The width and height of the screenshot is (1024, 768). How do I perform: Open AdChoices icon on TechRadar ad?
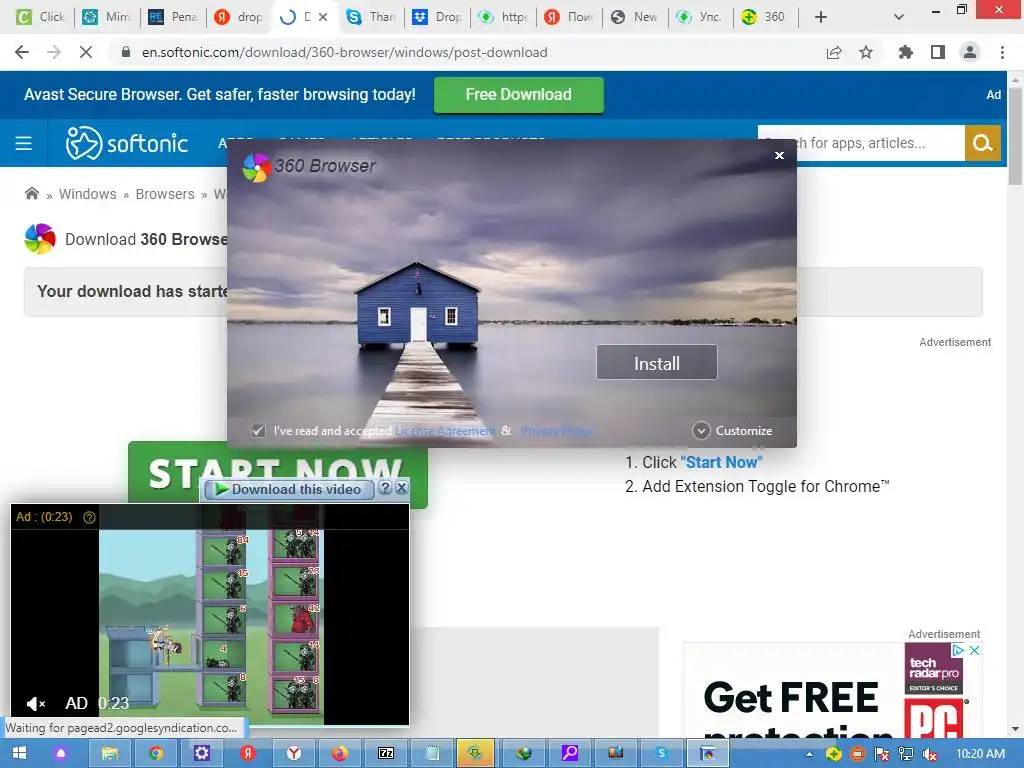point(958,650)
